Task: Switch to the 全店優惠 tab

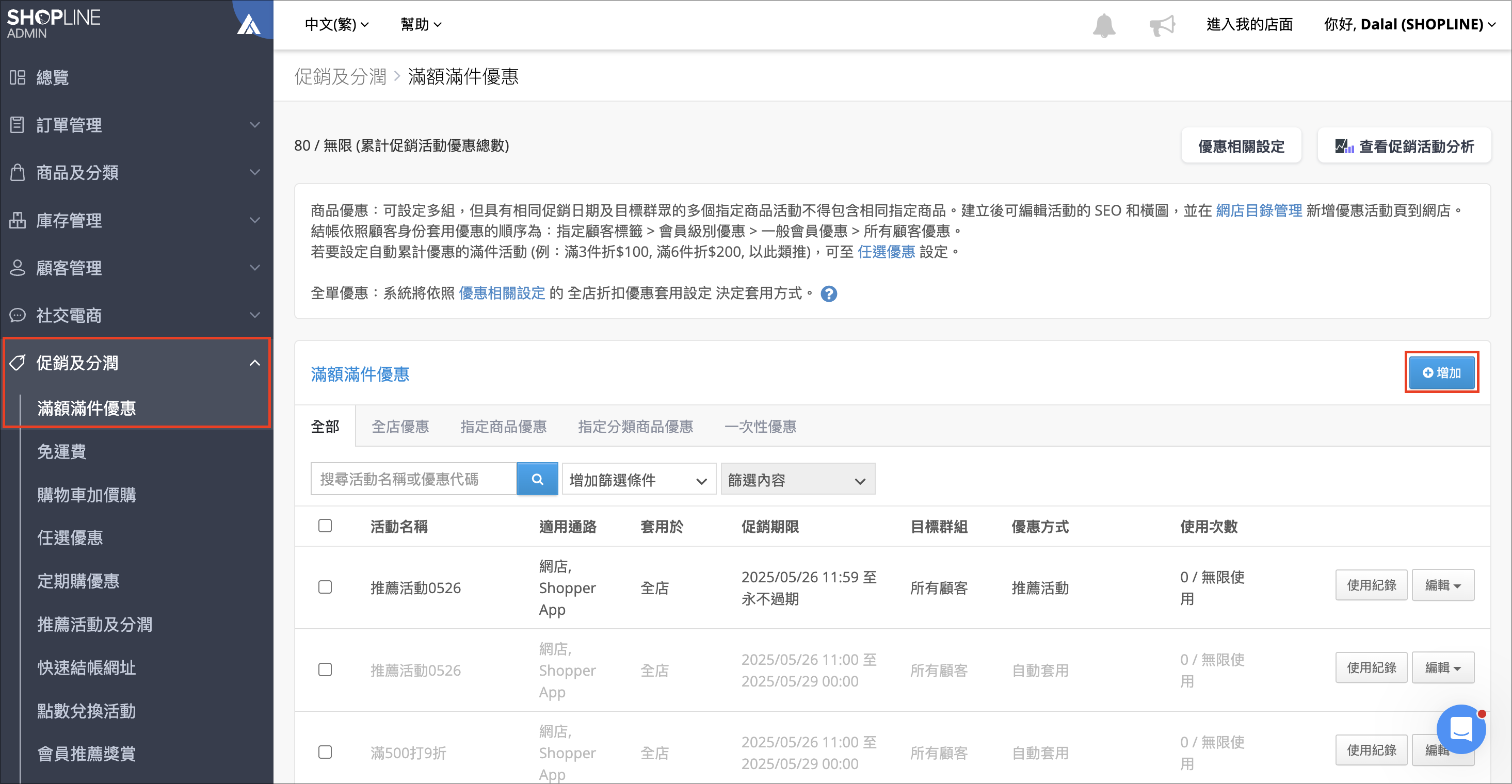Action: tap(400, 427)
